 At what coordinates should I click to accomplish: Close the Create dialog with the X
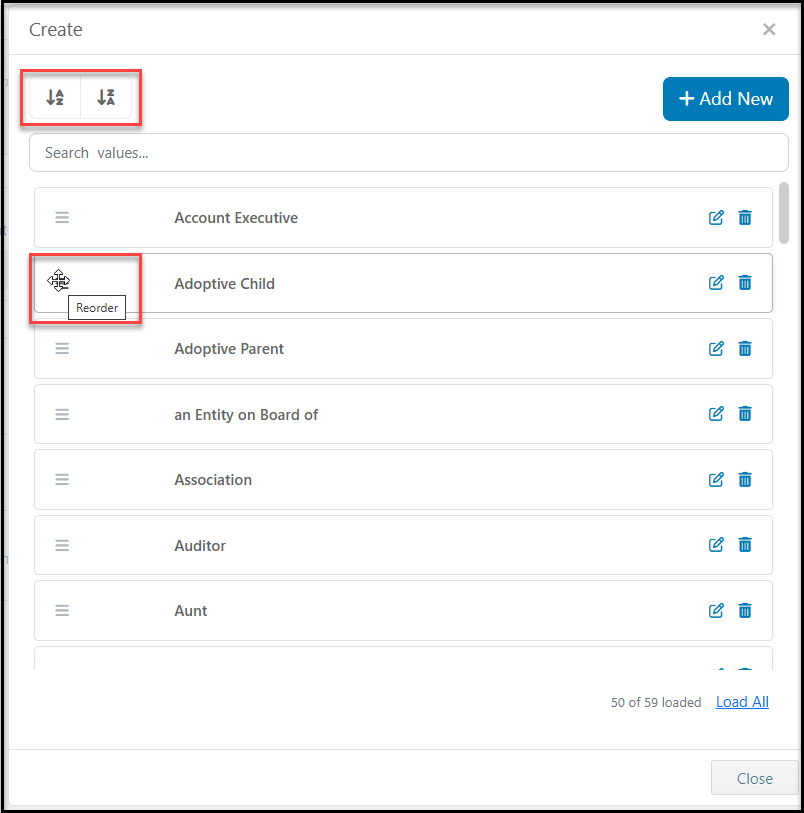click(x=769, y=30)
